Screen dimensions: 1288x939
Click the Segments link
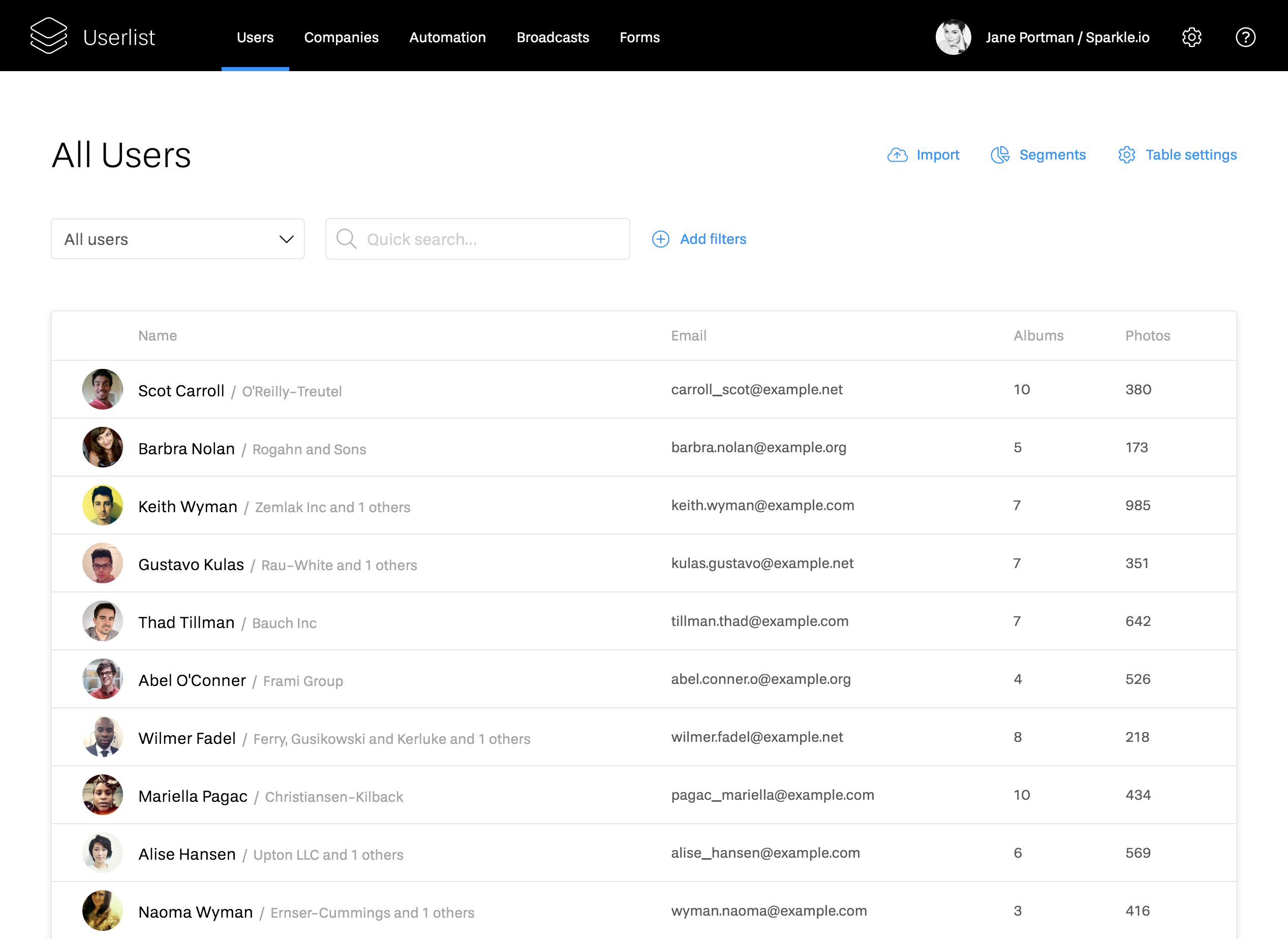[1052, 155]
